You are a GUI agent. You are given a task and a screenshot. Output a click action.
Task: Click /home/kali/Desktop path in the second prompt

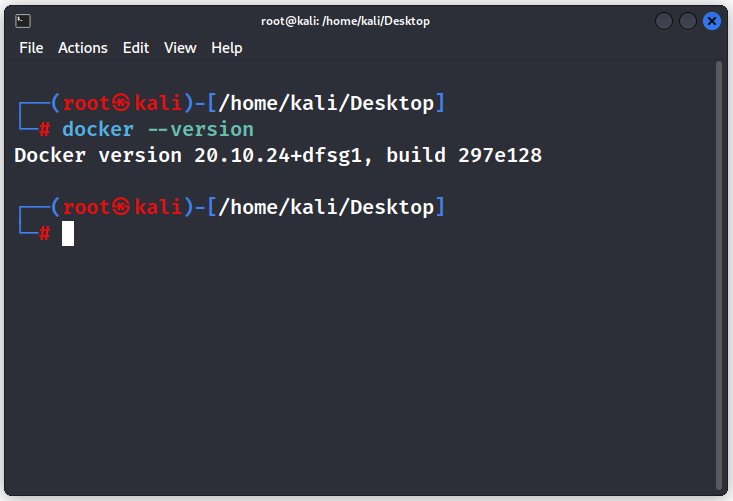point(326,207)
